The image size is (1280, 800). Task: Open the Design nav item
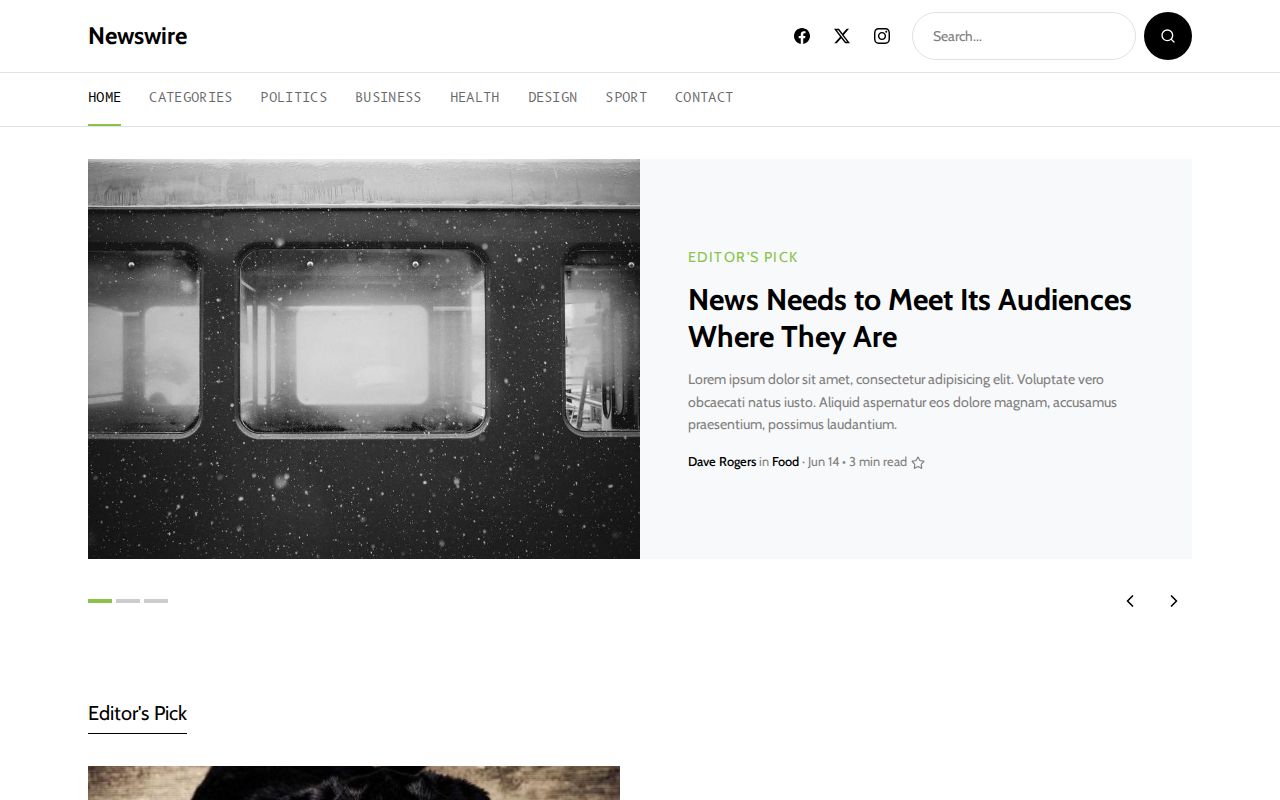click(x=552, y=97)
